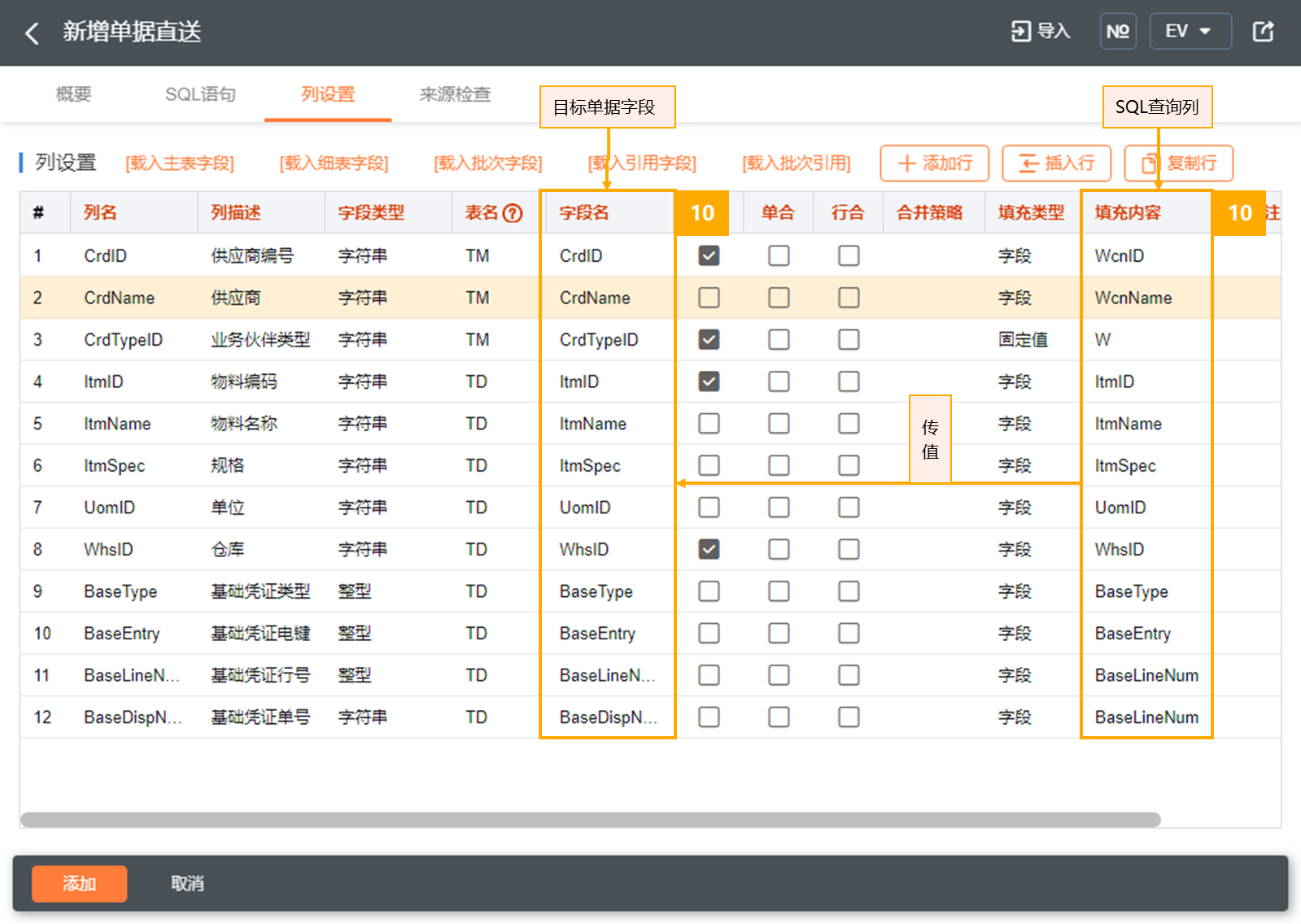Click 列描述 cell 供应商编号
The image size is (1301, 924).
coord(252,256)
